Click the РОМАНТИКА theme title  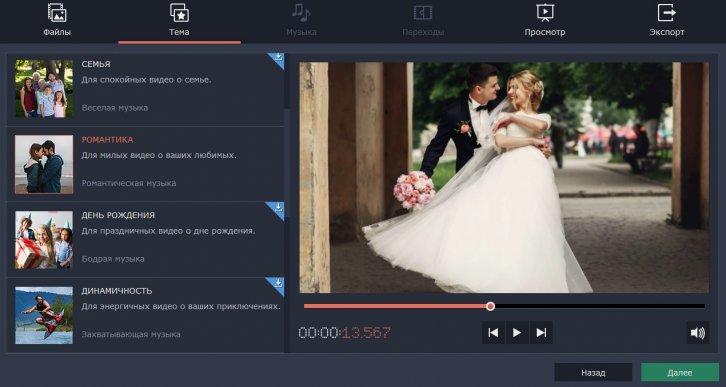click(107, 140)
